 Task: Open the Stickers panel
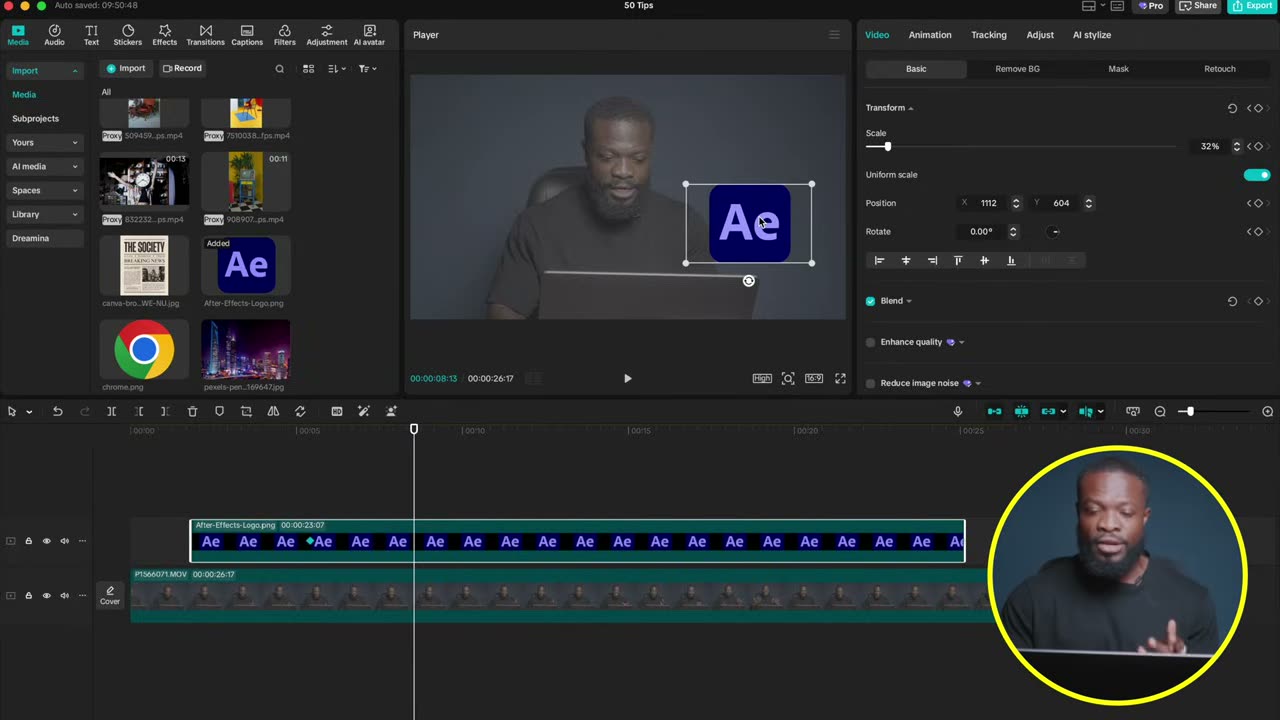pos(127,35)
